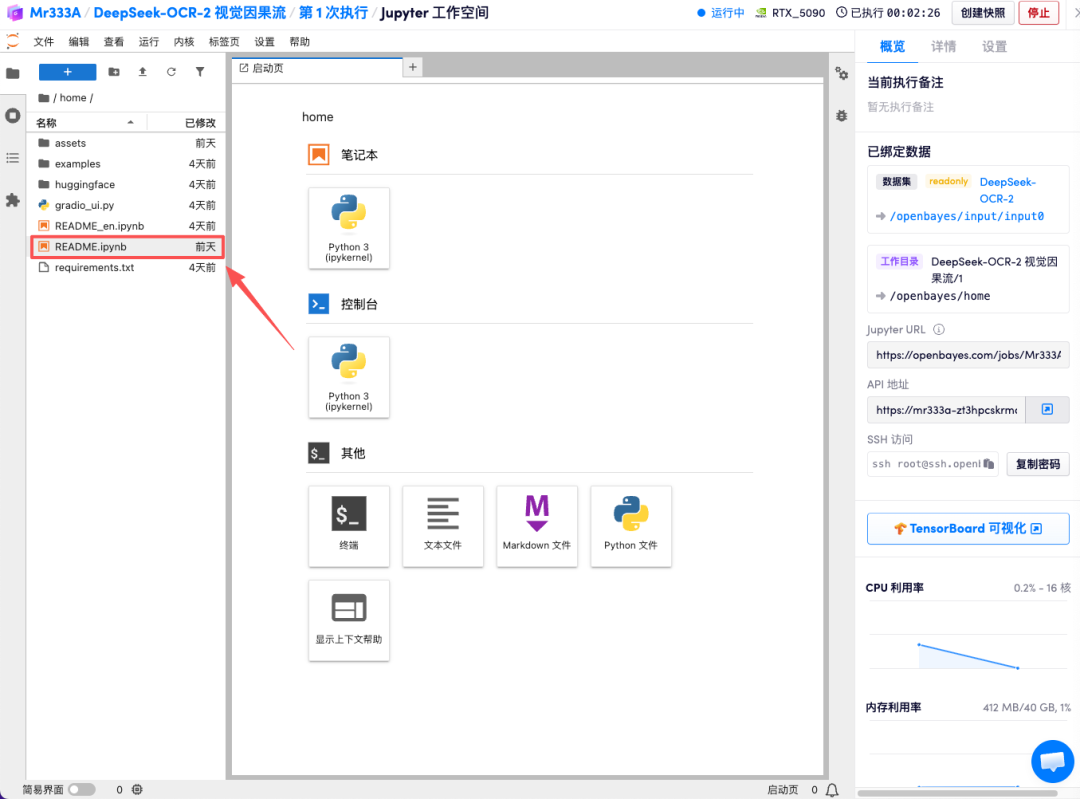Image resolution: width=1080 pixels, height=799 pixels.
Task: Launch Python 3 console under 控制台
Action: click(349, 377)
